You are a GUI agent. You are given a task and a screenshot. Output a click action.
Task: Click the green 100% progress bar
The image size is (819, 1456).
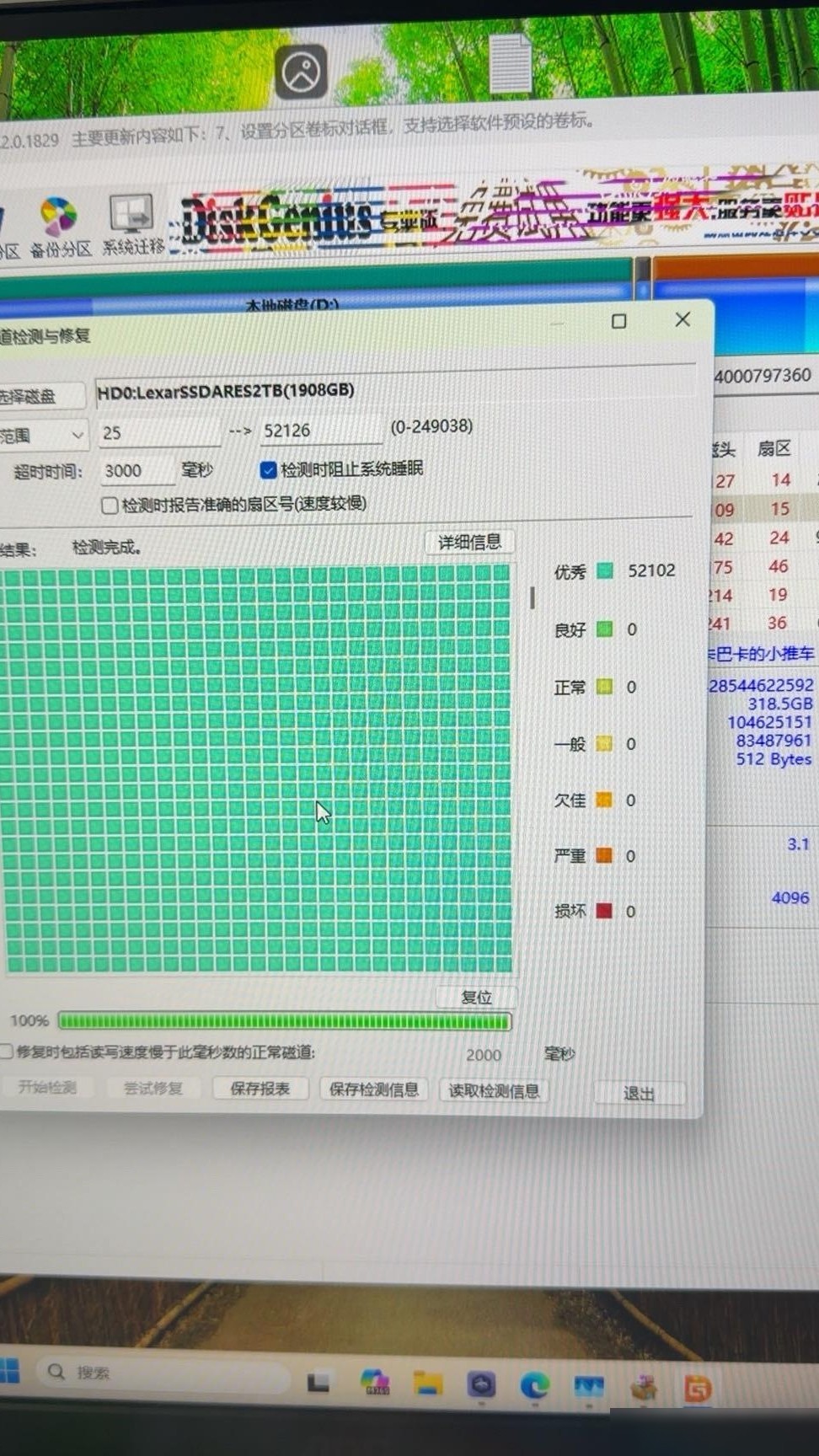coord(285,1021)
